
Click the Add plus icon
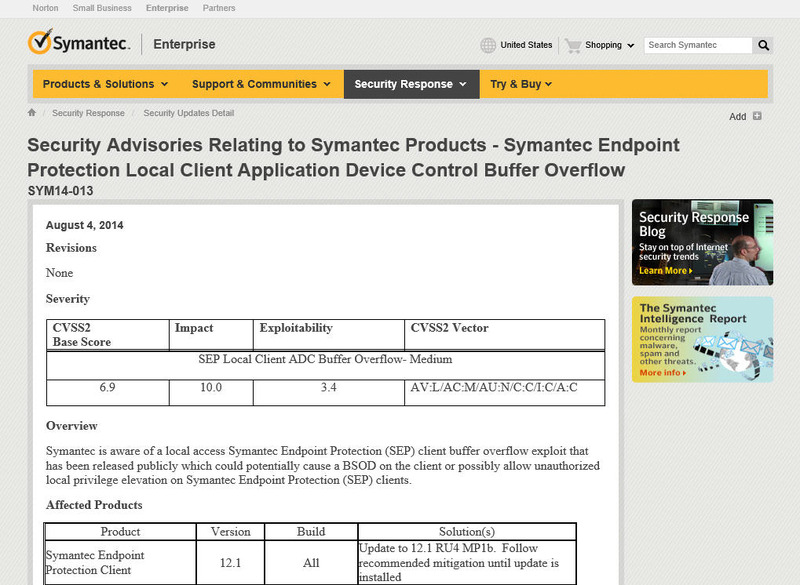click(x=757, y=116)
